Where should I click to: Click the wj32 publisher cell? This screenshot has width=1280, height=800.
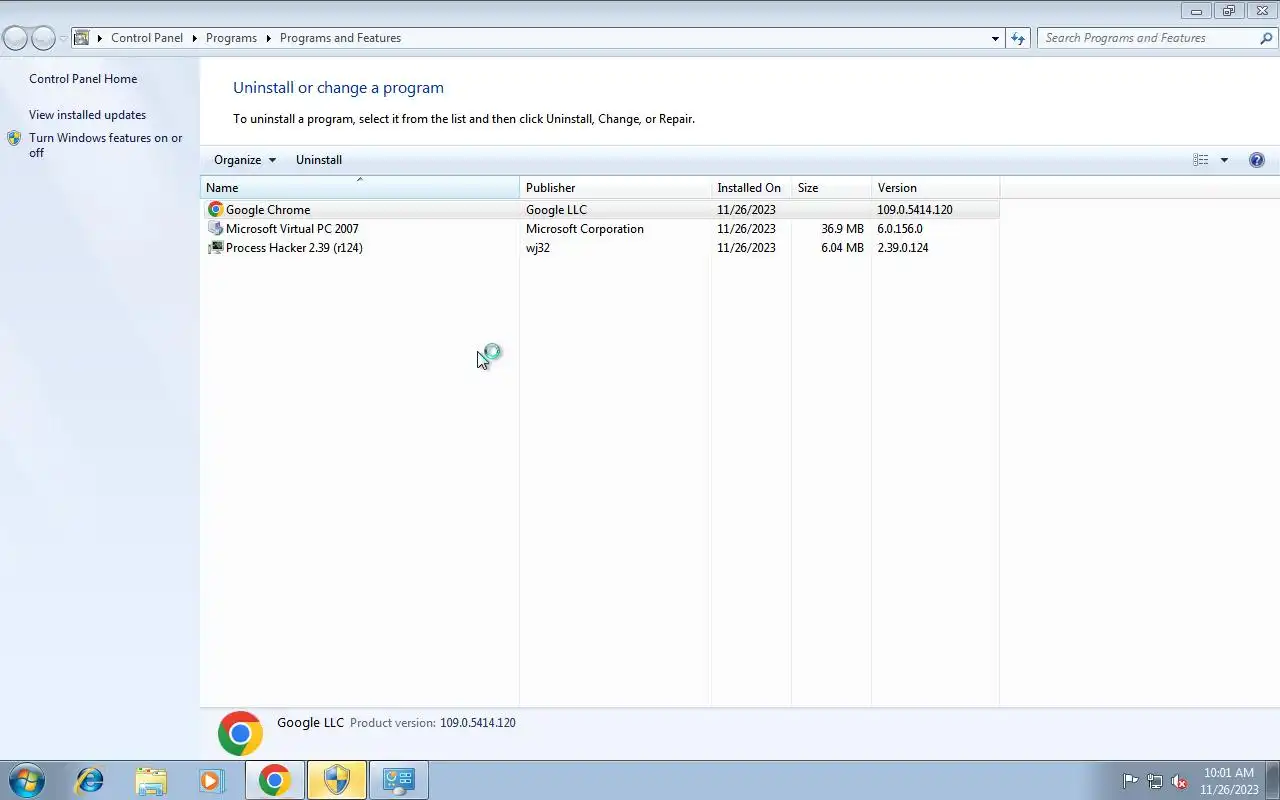(x=538, y=248)
